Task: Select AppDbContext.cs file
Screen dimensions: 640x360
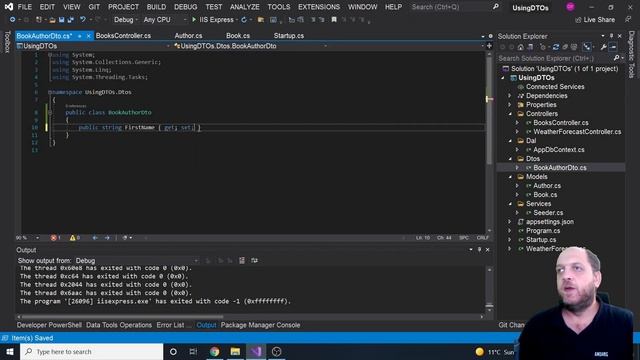Action: (x=558, y=150)
